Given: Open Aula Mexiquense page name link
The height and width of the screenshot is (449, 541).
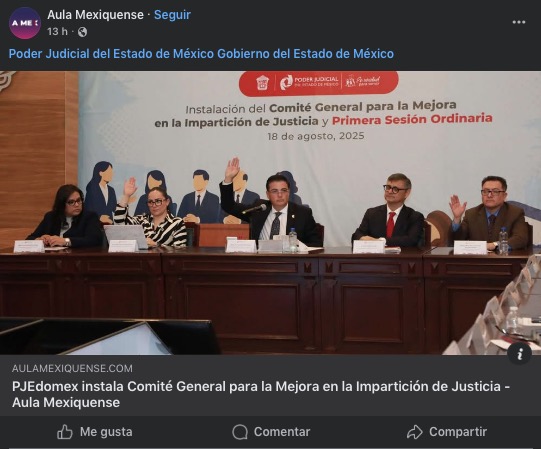Looking at the screenshot, I should (95, 15).
